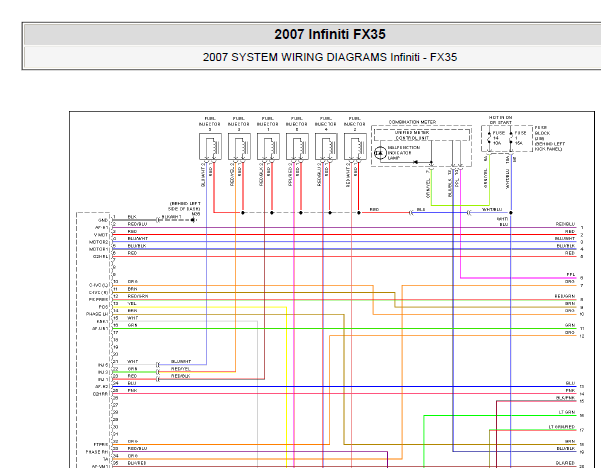601x468 pixels.
Task: Click the 'INJ 3' pin label
Action: pyautogui.click(x=103, y=373)
